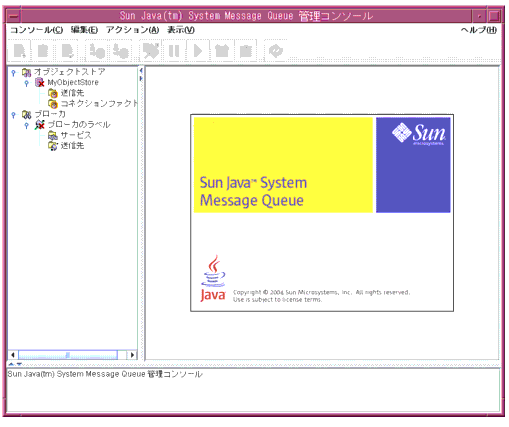Image resolution: width=509 pixels, height=427 pixels.
Task: Select 送信先 under ブローカのラベル
Action: click(x=72, y=146)
